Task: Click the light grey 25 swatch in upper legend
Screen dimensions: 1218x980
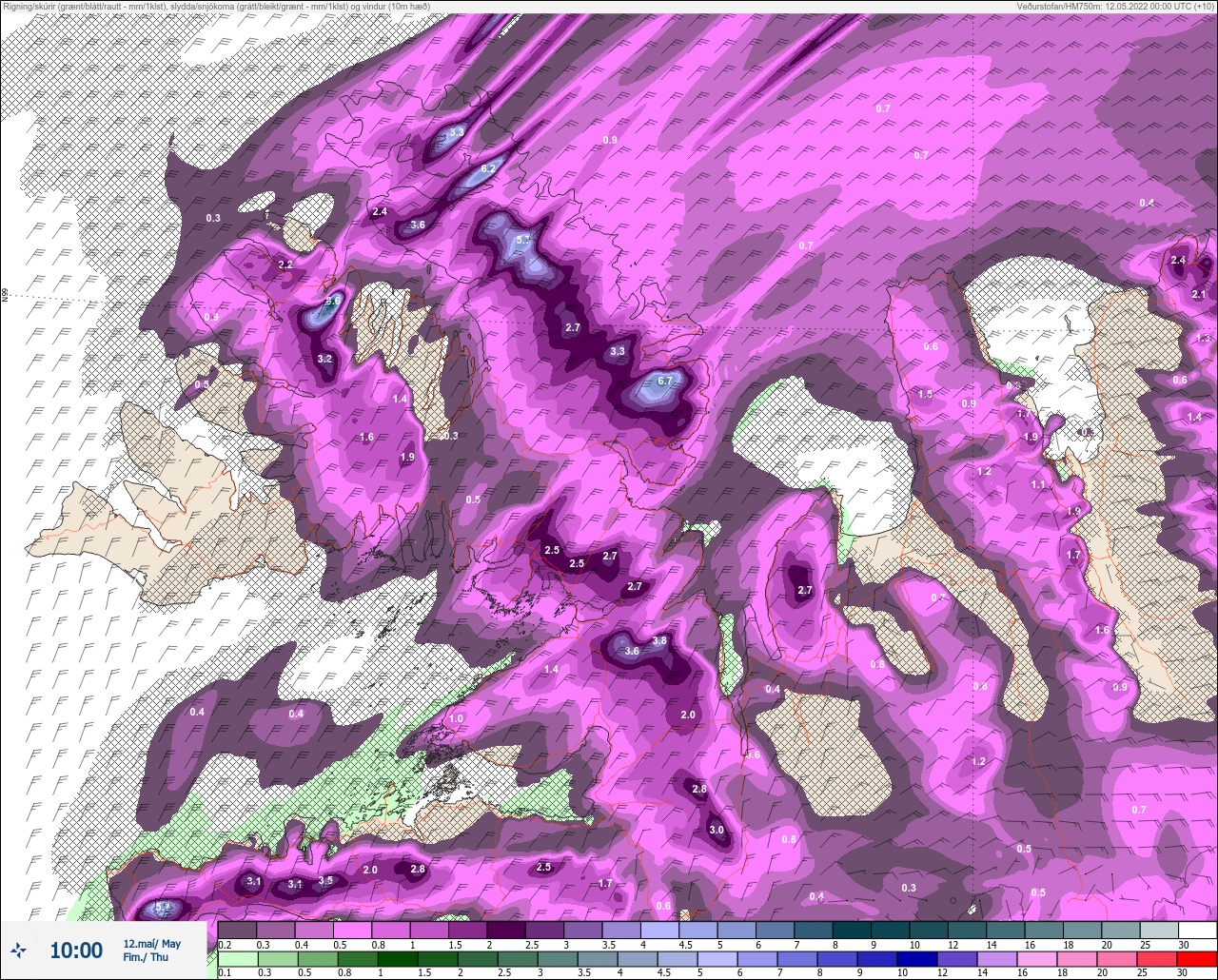Action: (1159, 930)
